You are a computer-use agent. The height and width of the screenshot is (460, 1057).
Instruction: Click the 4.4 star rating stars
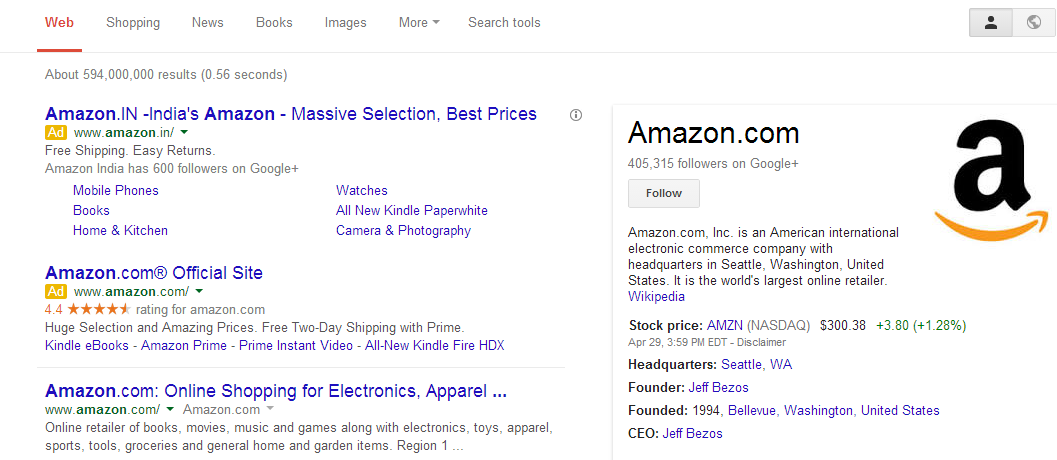[x=98, y=310]
